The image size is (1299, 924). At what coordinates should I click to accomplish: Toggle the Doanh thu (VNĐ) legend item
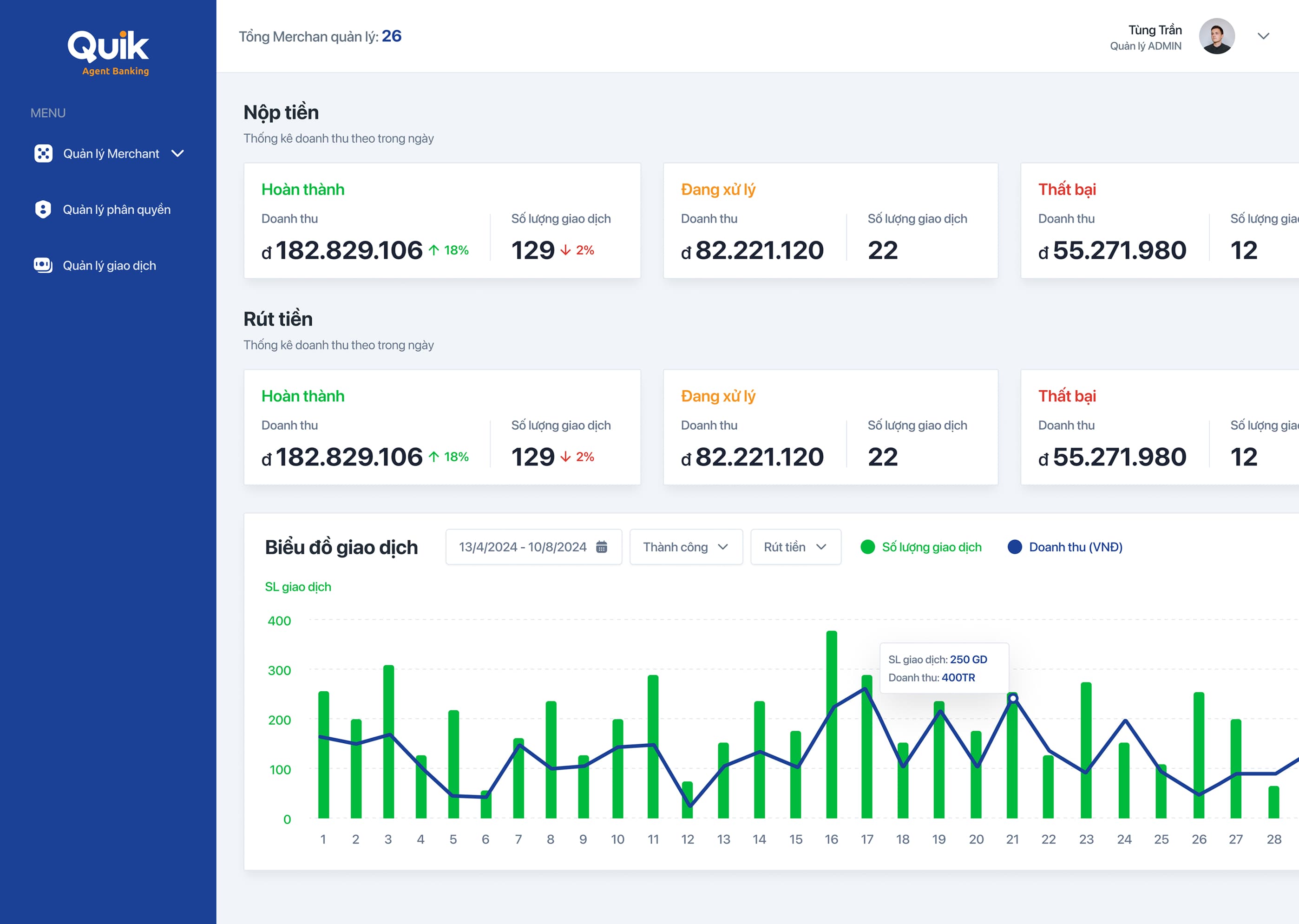[1064, 547]
